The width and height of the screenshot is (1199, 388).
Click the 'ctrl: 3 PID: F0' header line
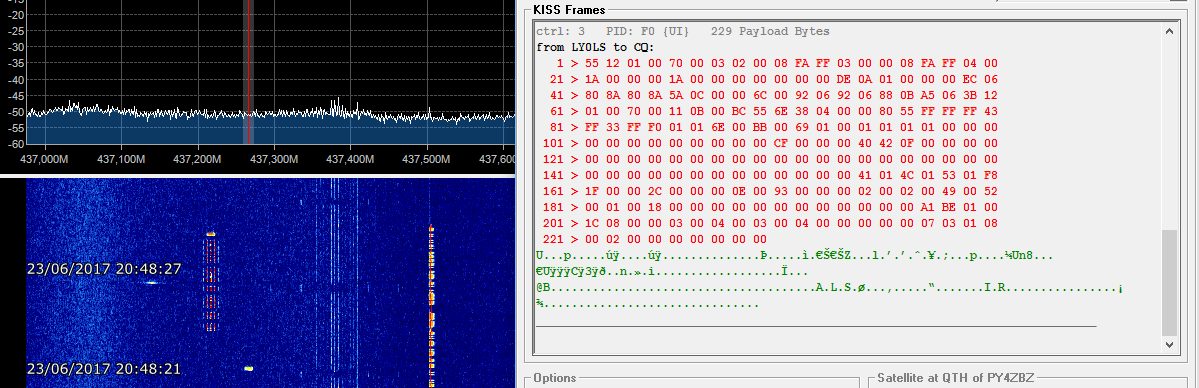(682, 31)
